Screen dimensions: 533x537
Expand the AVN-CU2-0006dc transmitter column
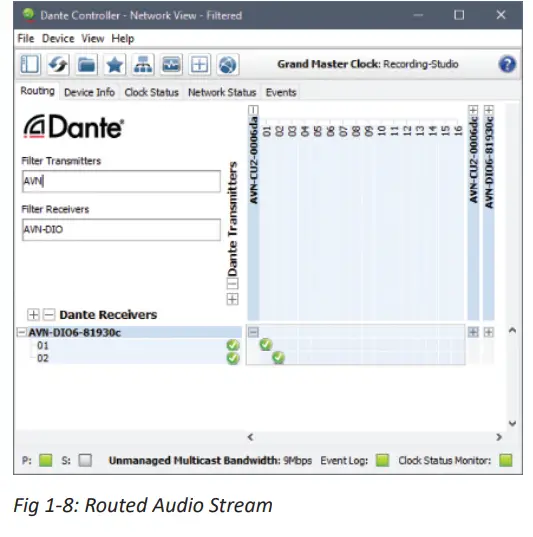click(x=473, y=110)
